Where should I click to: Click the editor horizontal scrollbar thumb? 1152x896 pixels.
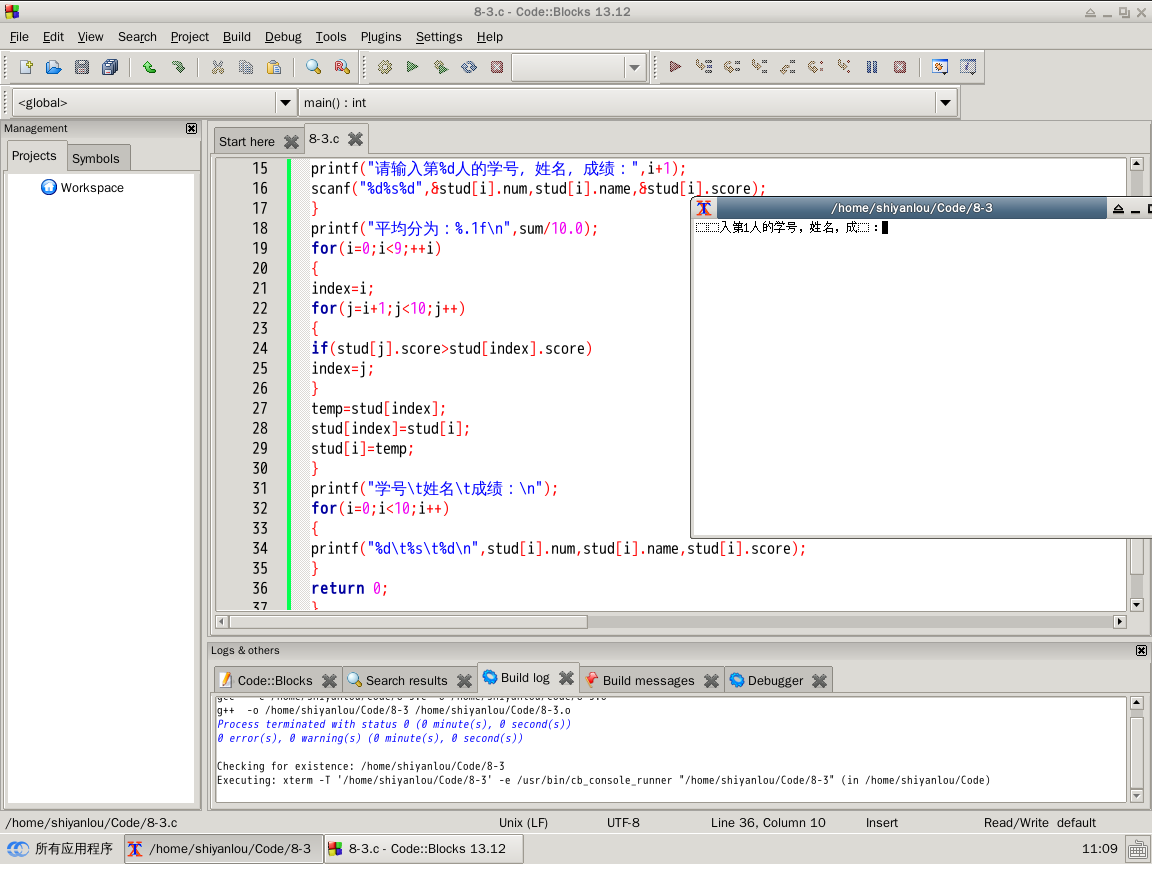(x=408, y=622)
